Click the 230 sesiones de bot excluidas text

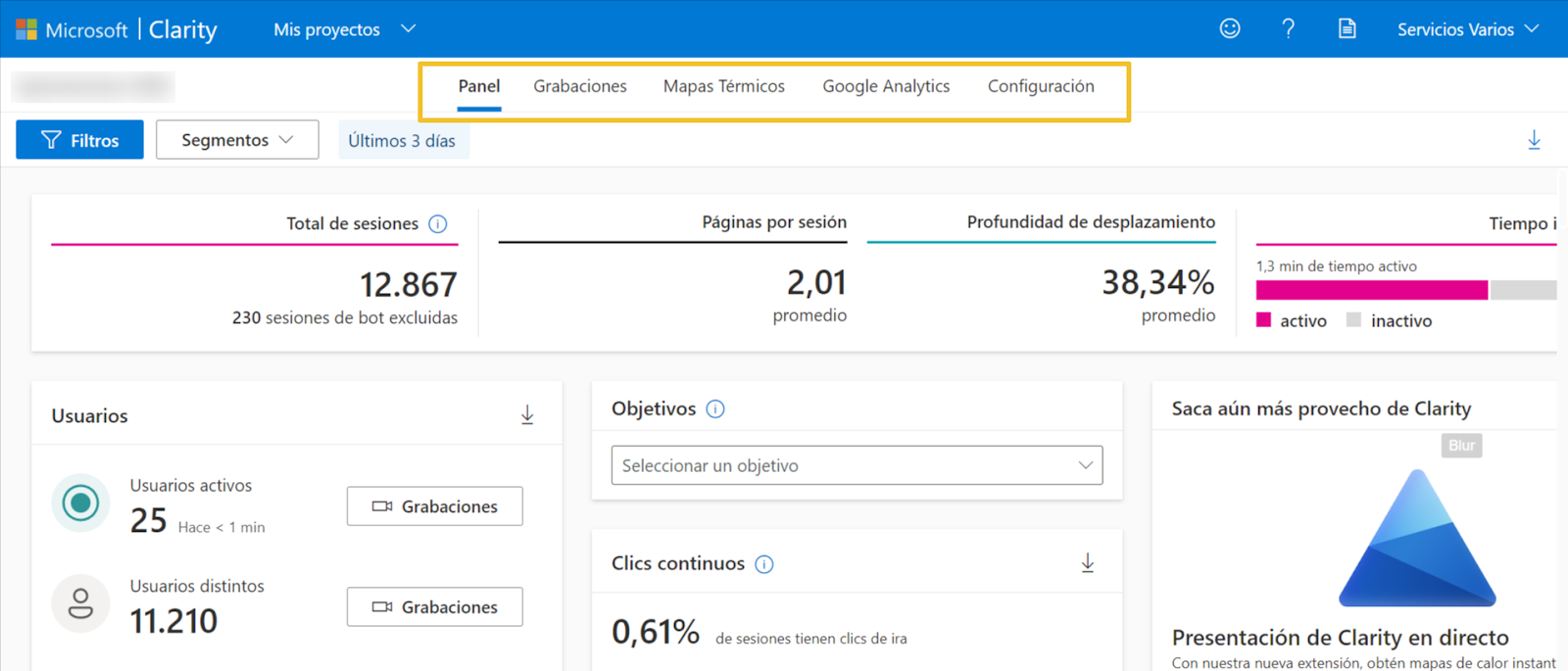point(345,317)
